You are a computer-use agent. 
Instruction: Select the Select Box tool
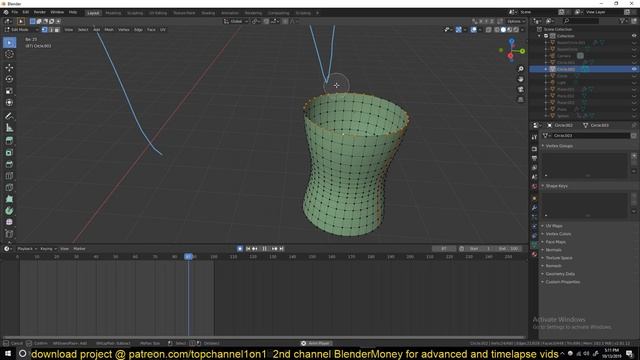pos(9,42)
